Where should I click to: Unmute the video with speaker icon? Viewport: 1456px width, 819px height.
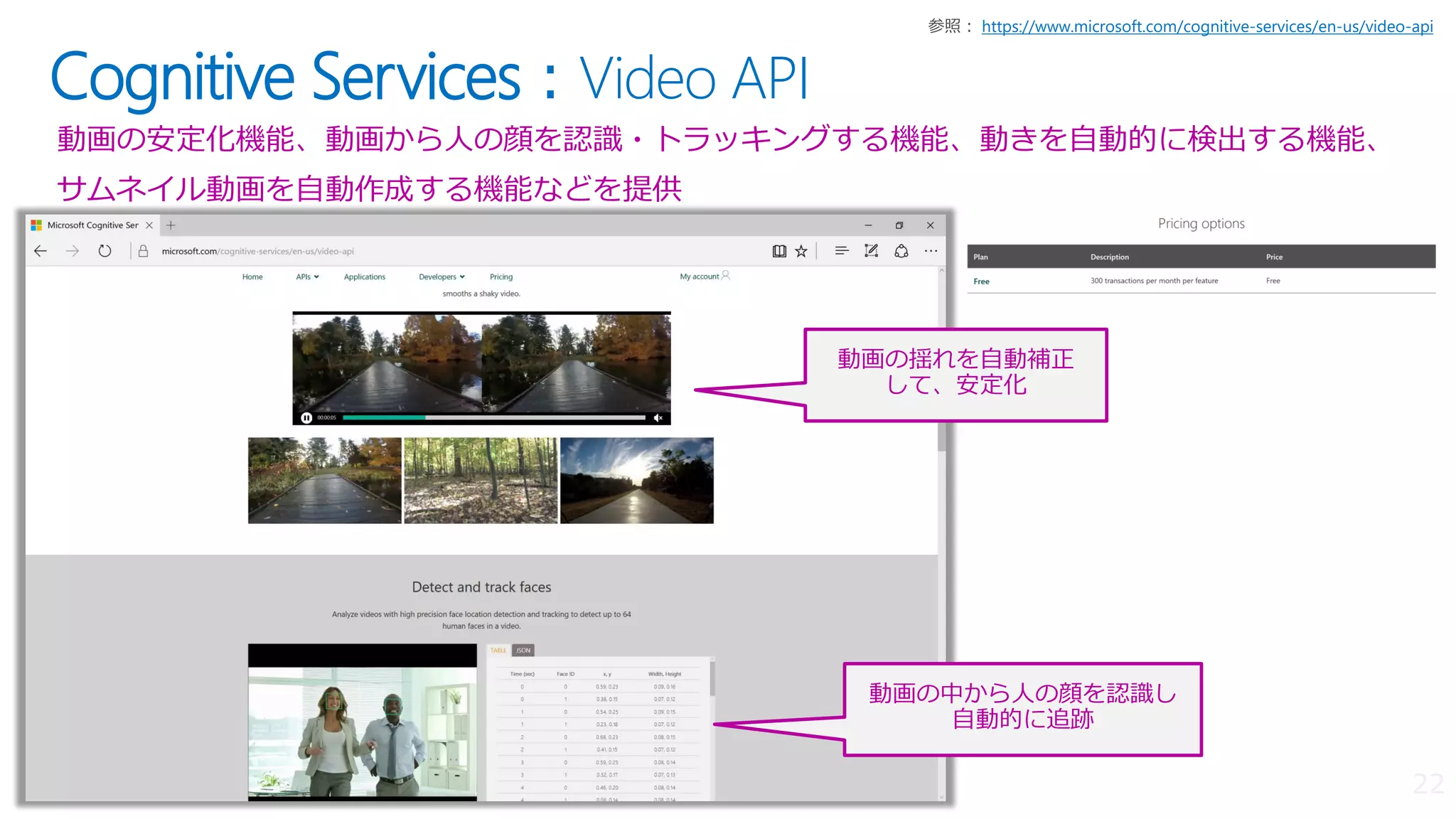point(658,418)
